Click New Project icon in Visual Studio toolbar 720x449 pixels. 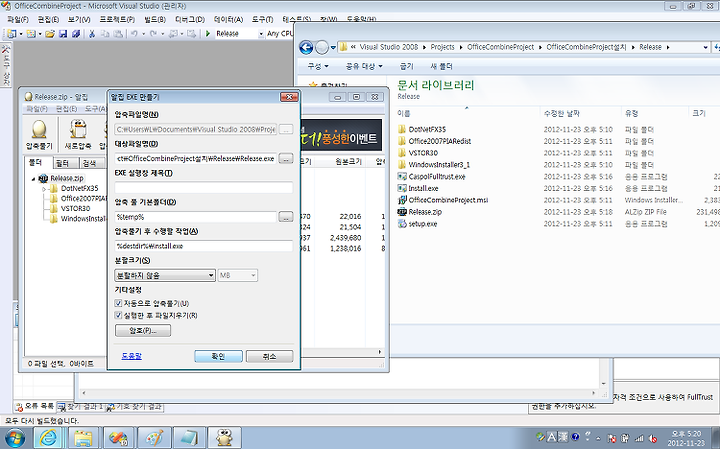click(x=11, y=34)
